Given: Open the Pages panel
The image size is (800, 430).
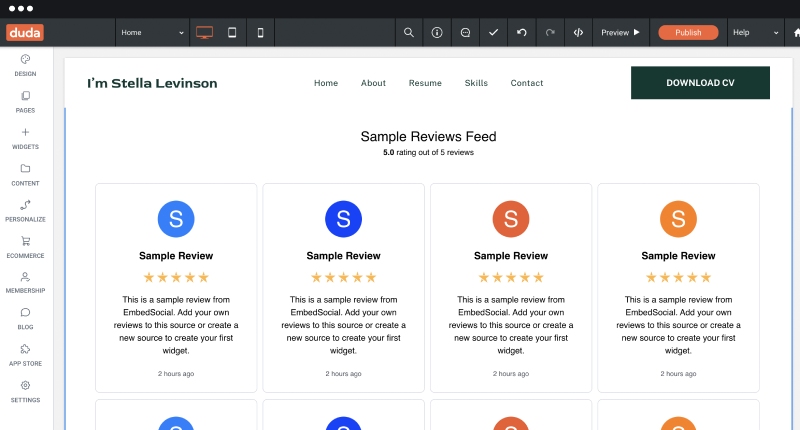Looking at the screenshot, I should 25,102.
